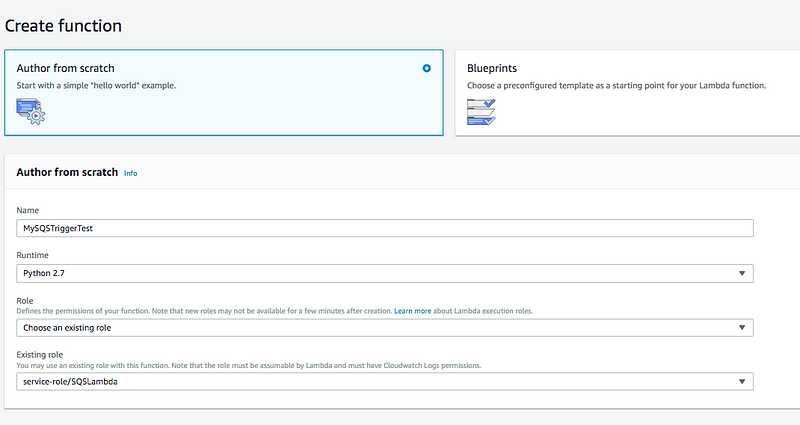Click the Role field label
Image resolution: width=800 pixels, height=425 pixels.
click(24, 301)
